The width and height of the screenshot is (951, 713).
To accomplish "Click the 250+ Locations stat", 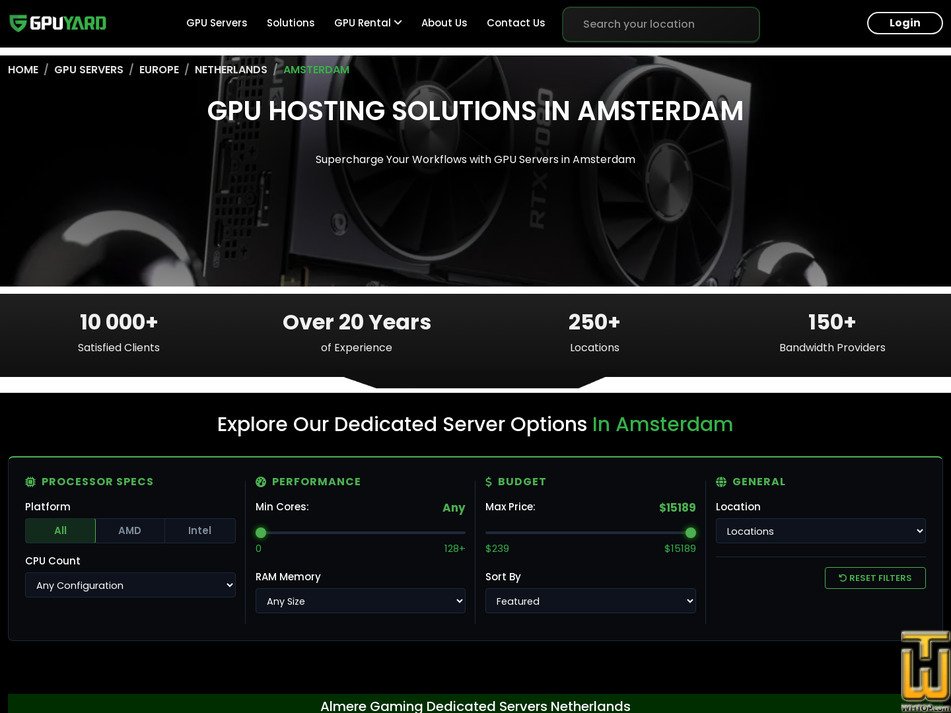I will [594, 333].
